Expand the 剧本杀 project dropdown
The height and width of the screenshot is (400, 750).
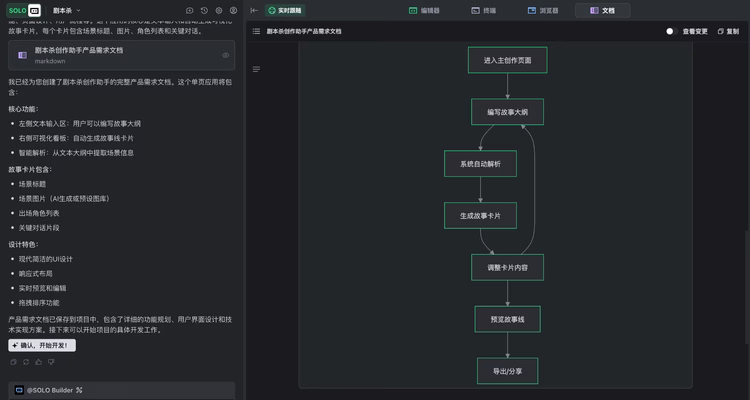click(x=67, y=10)
